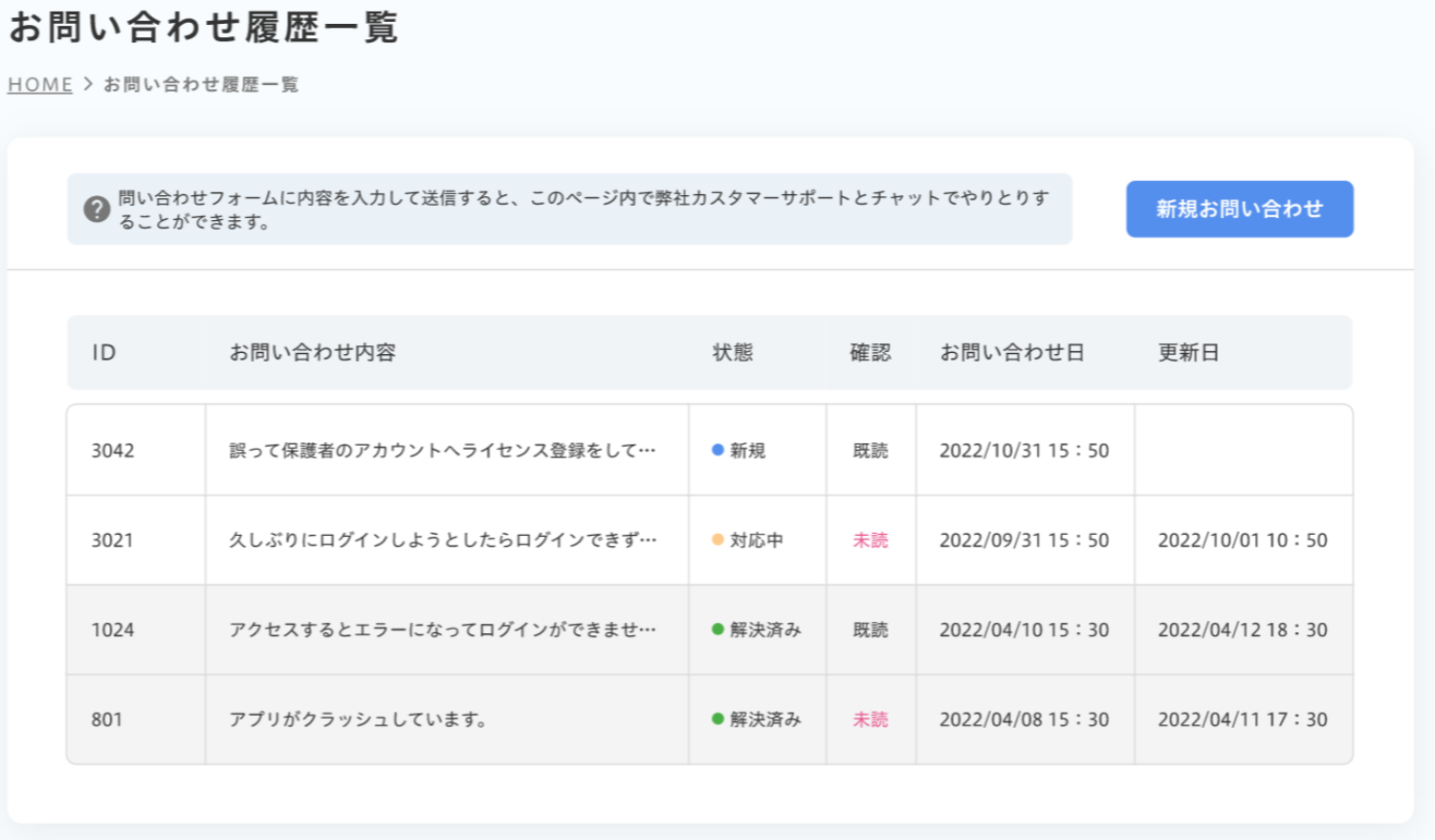Click 既読 in row 3042
This screenshot has width=1435, height=840.
pyautogui.click(x=871, y=451)
